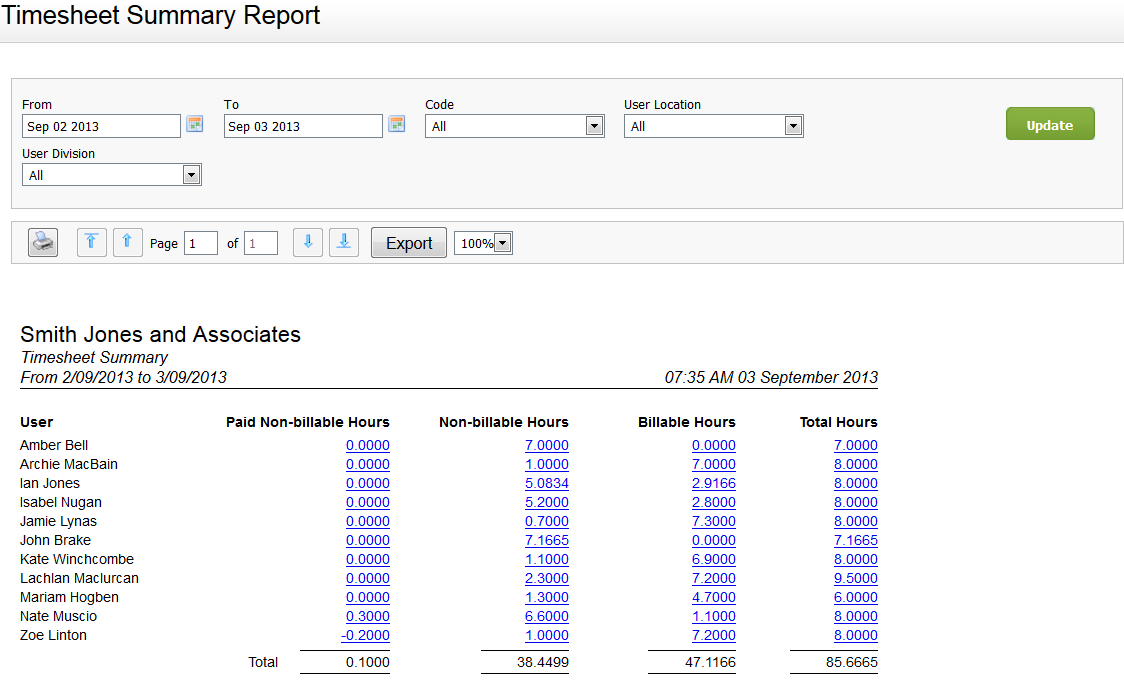The height and width of the screenshot is (680, 1124).
Task: Click Ian Jones's Non-billable Hours value
Action: pyautogui.click(x=546, y=483)
